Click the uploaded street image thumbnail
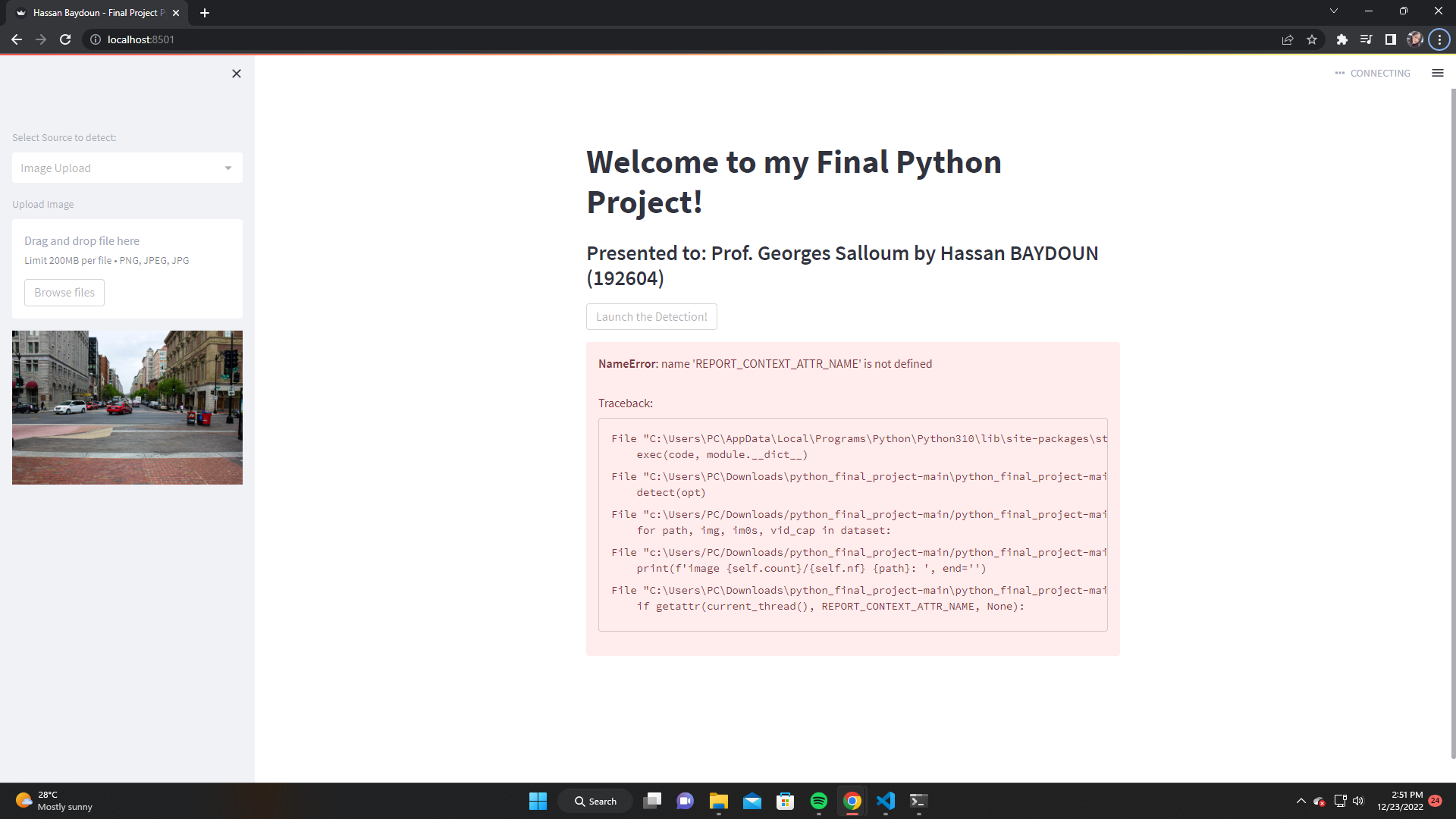The width and height of the screenshot is (1456, 819). pos(127,407)
